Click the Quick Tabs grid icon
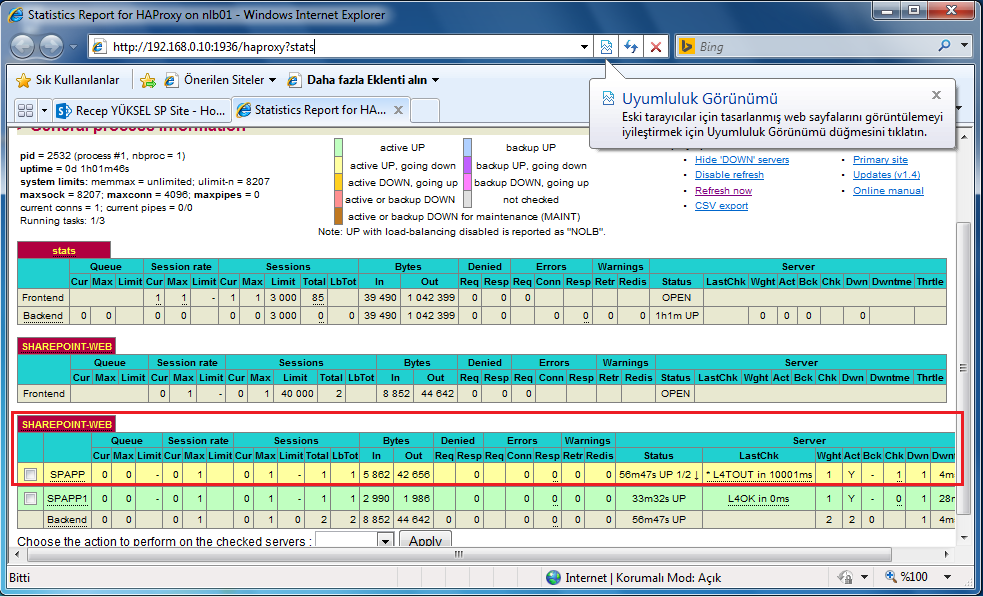The height and width of the screenshot is (597, 983). [x=26, y=110]
